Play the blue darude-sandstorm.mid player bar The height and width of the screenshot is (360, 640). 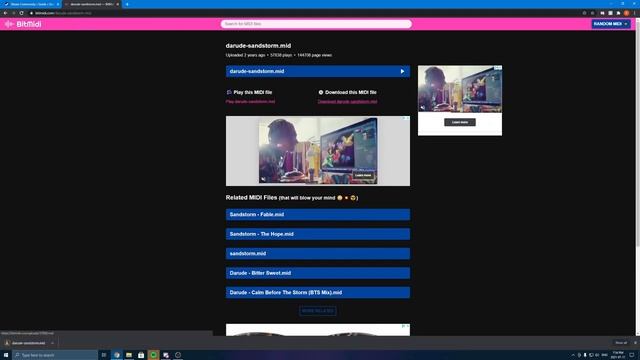[318, 71]
